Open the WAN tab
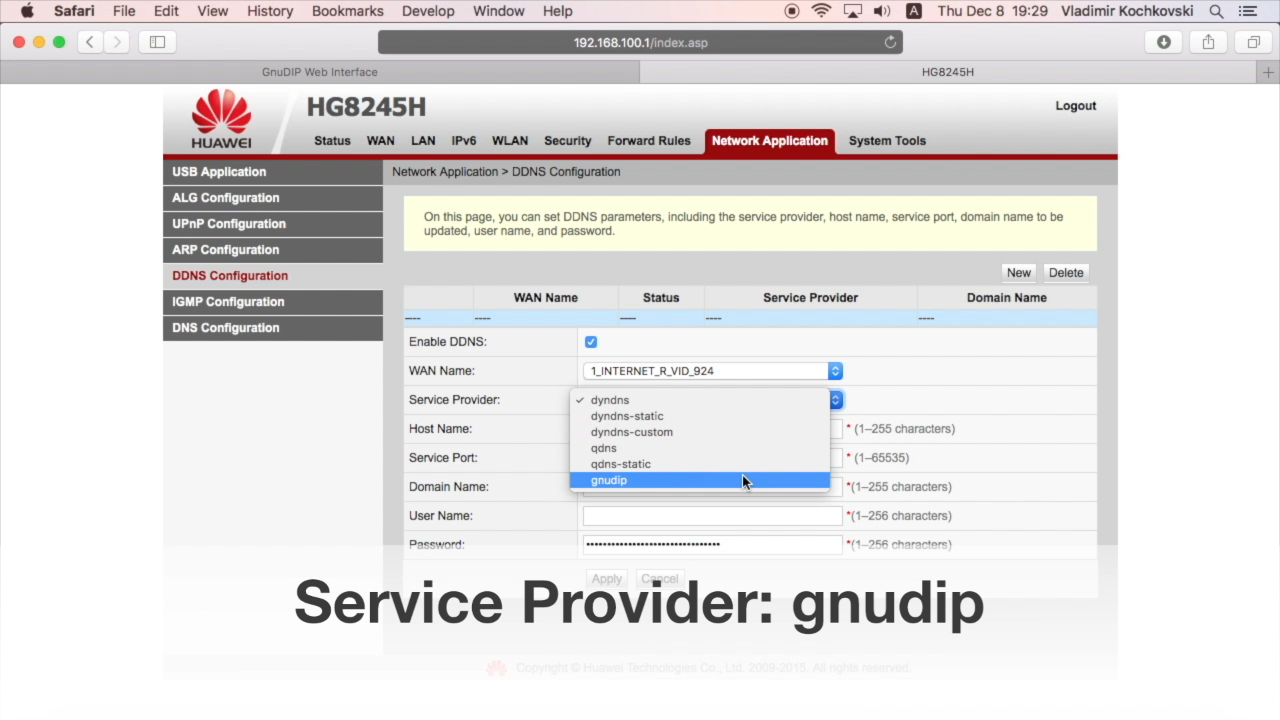Viewport: 1280px width, 720px height. [x=380, y=141]
